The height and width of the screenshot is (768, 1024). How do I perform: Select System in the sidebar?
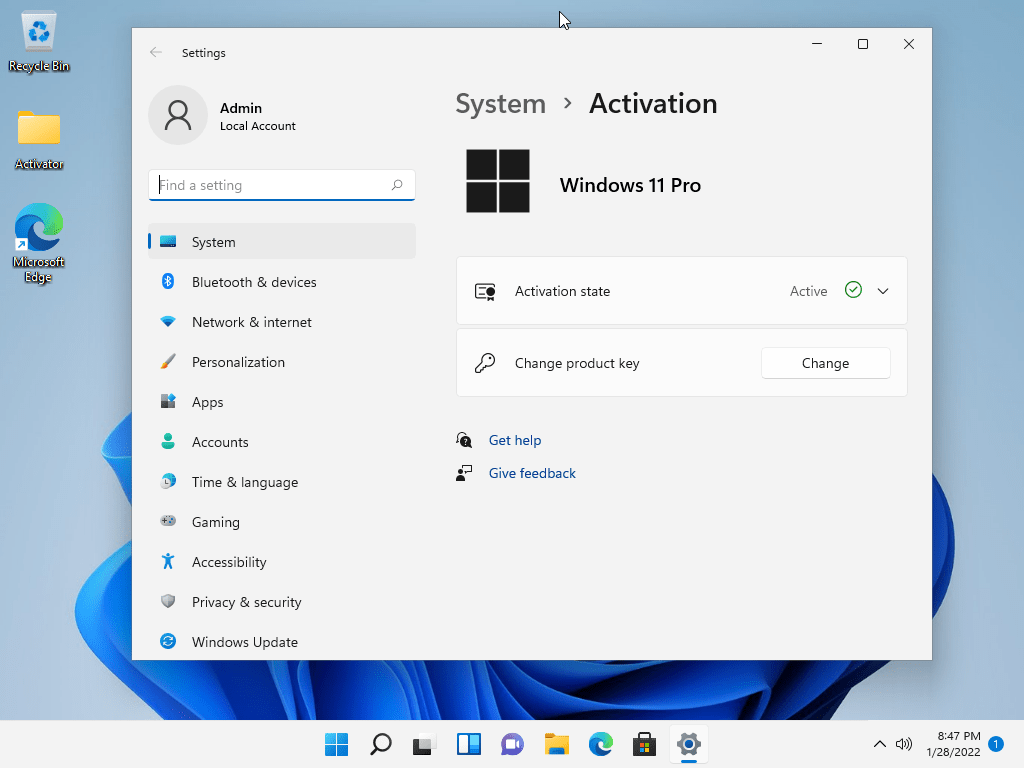coord(281,242)
